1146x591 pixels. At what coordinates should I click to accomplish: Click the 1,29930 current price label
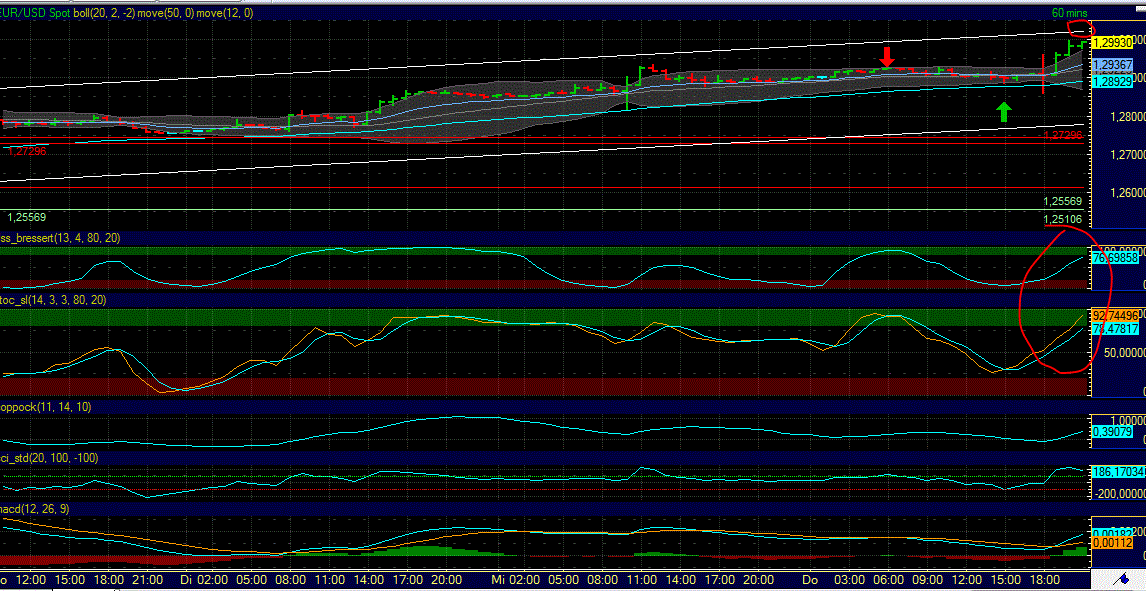click(1113, 44)
